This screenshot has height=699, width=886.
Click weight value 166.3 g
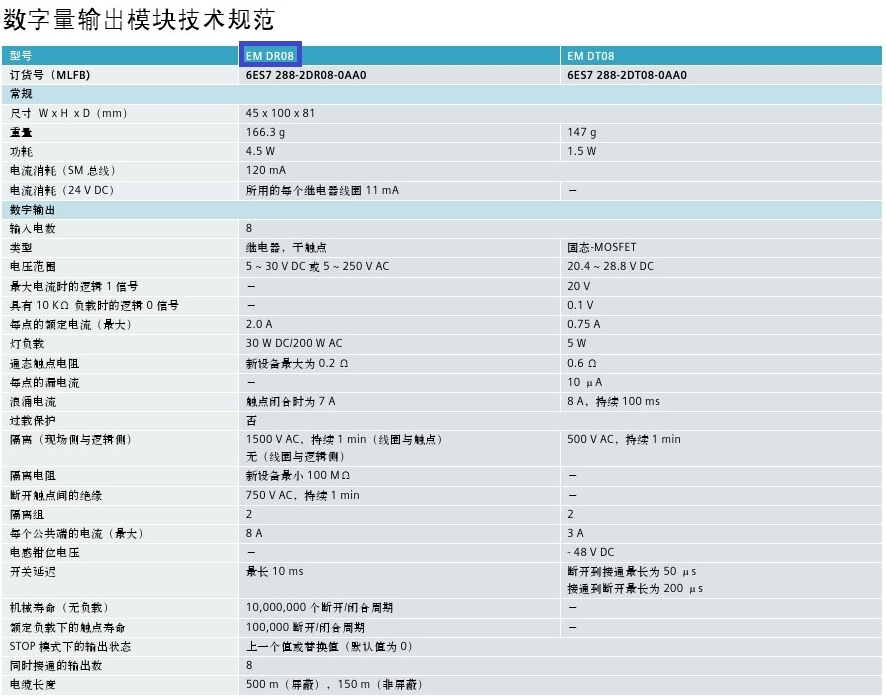click(265, 132)
